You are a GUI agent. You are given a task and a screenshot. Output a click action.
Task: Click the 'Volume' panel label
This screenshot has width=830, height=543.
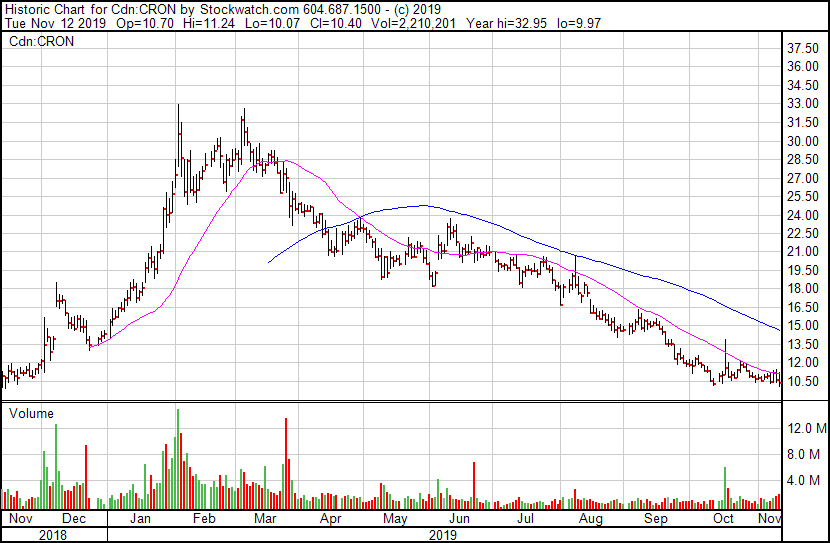click(31, 413)
